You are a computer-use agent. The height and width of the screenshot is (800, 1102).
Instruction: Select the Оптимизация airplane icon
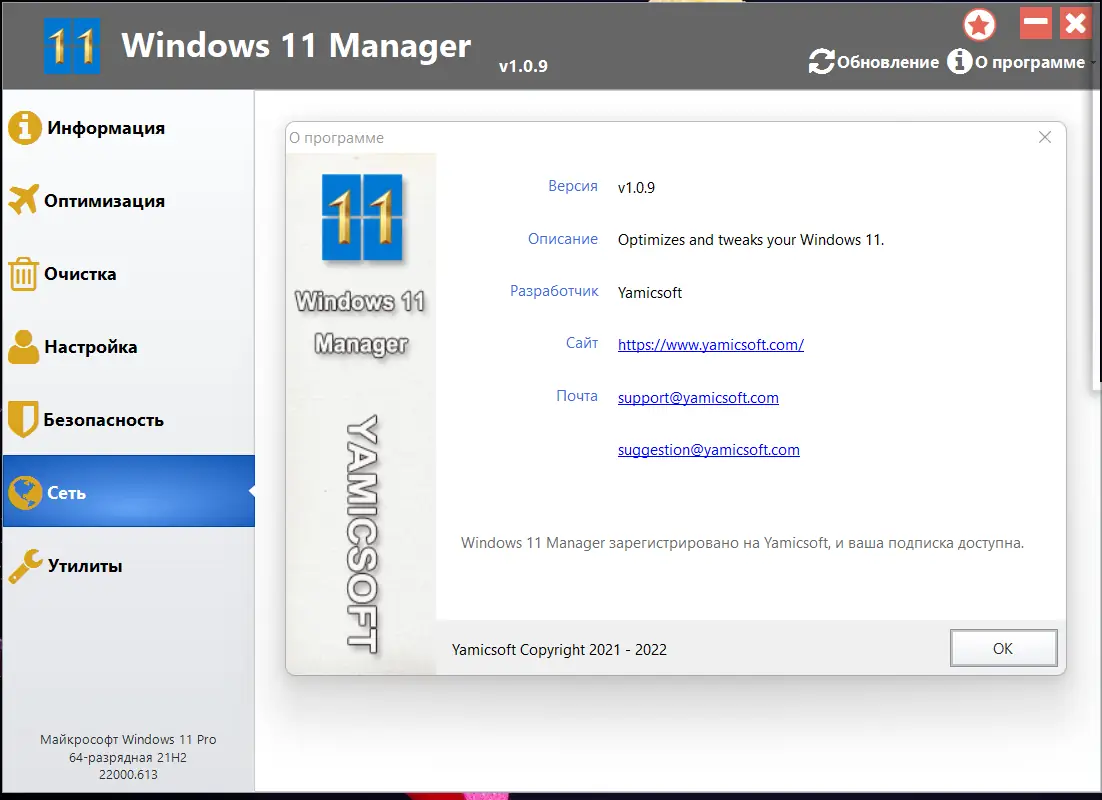(25, 200)
